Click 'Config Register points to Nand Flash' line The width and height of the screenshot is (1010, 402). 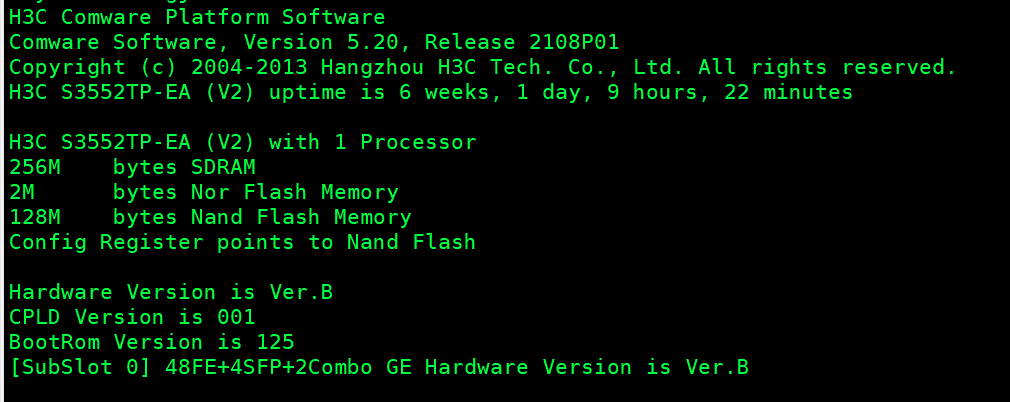(242, 242)
